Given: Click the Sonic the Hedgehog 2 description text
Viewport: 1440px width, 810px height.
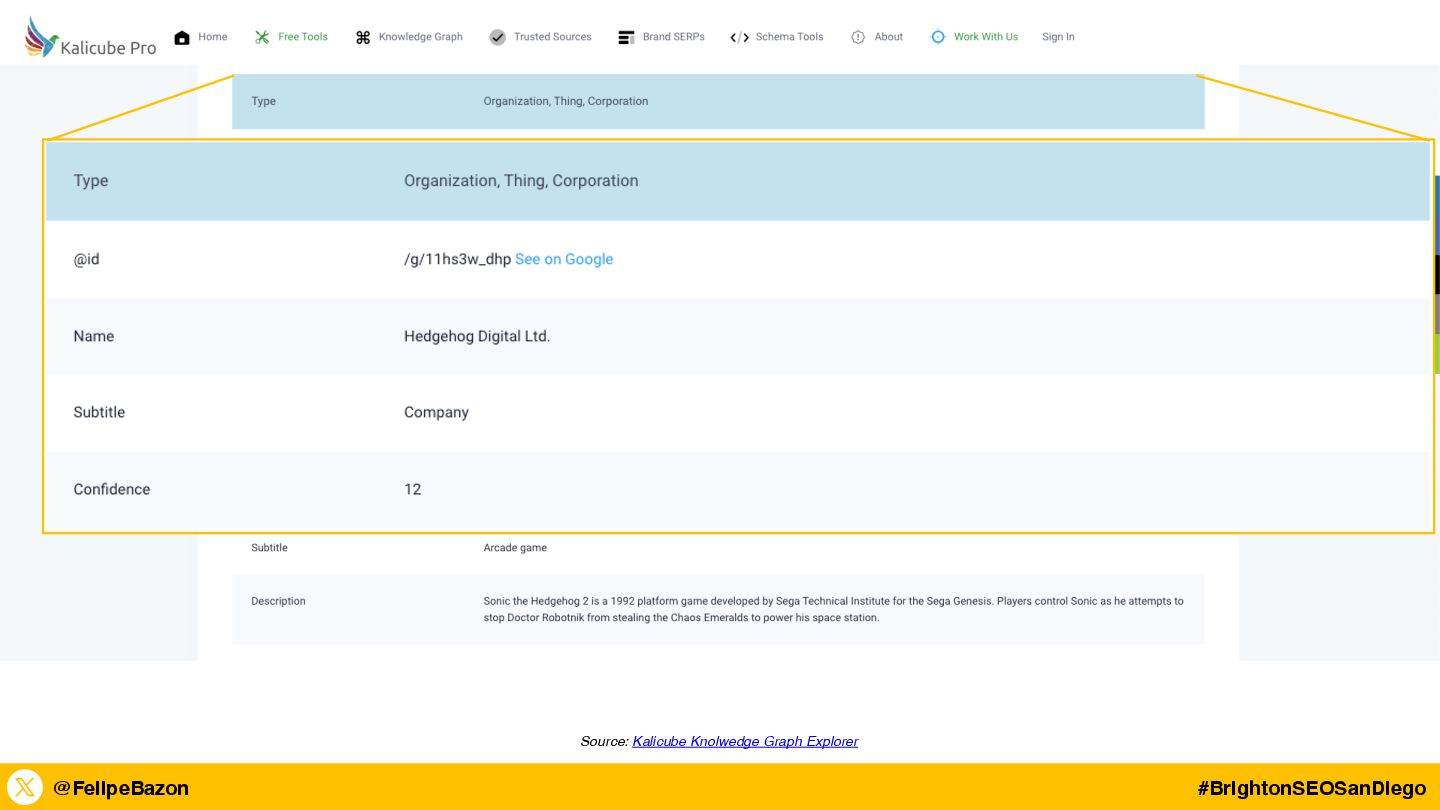Looking at the screenshot, I should coord(833,609).
